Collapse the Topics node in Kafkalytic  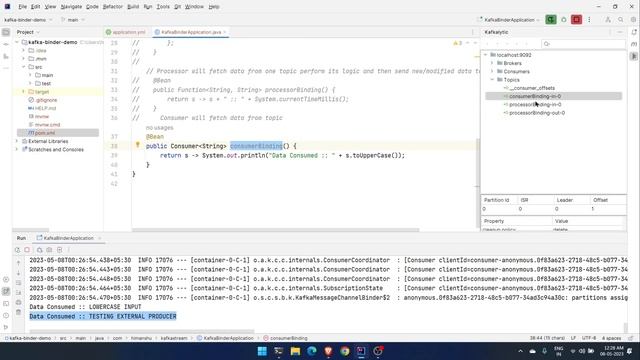click(492, 80)
